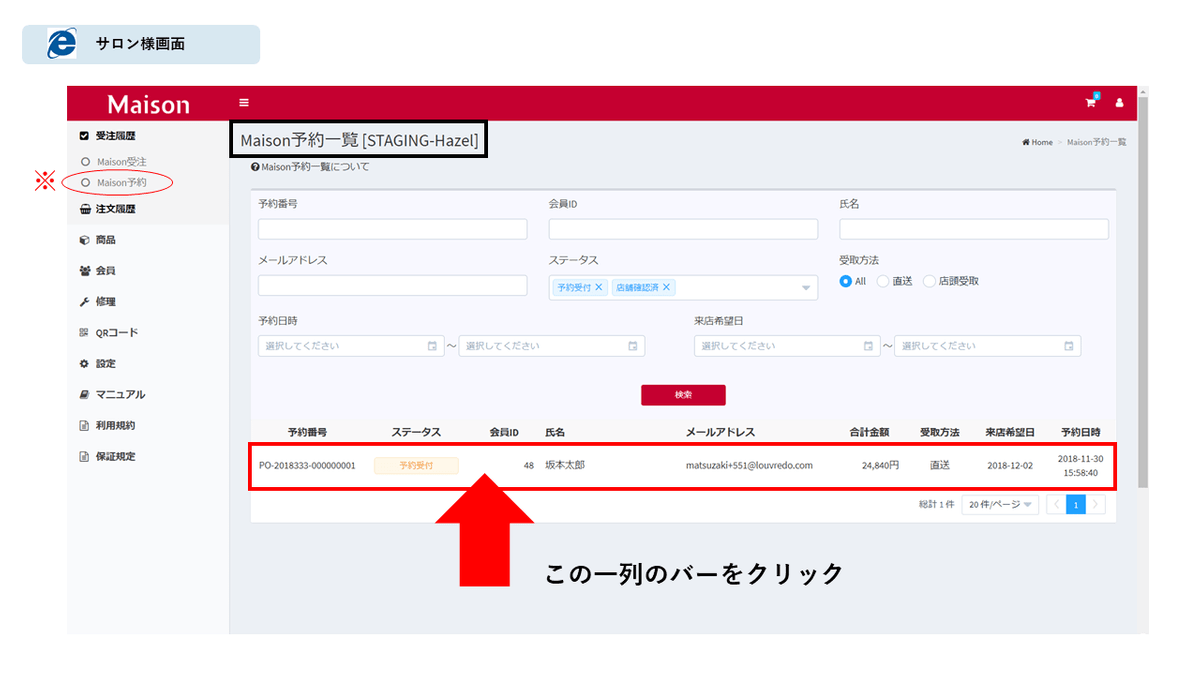The height and width of the screenshot is (675, 1200).
Task: Click the user profile icon
Action: coord(1119,103)
